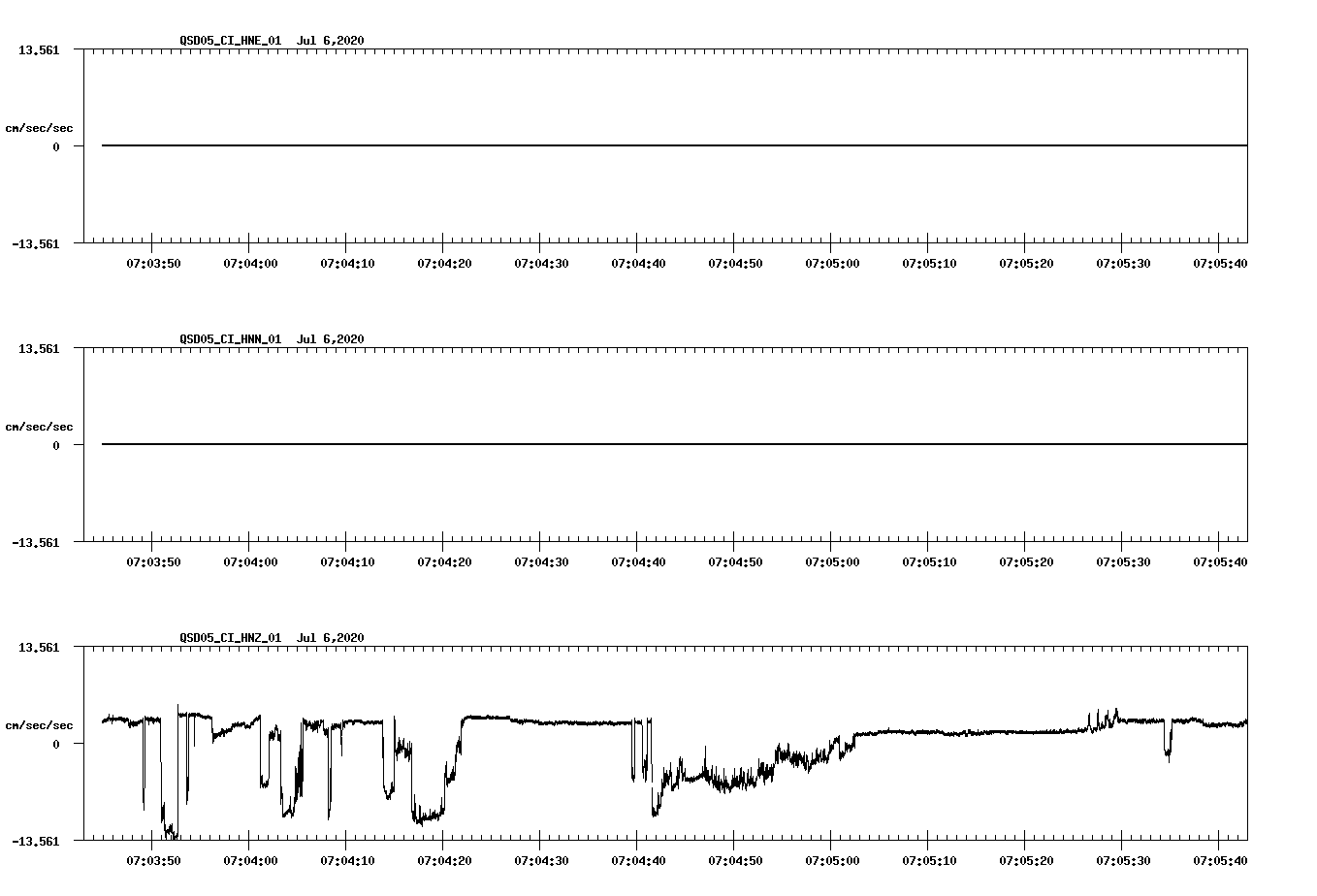Click the 13.561 upper limit on HNE plot
1317x896 pixels.
point(39,49)
